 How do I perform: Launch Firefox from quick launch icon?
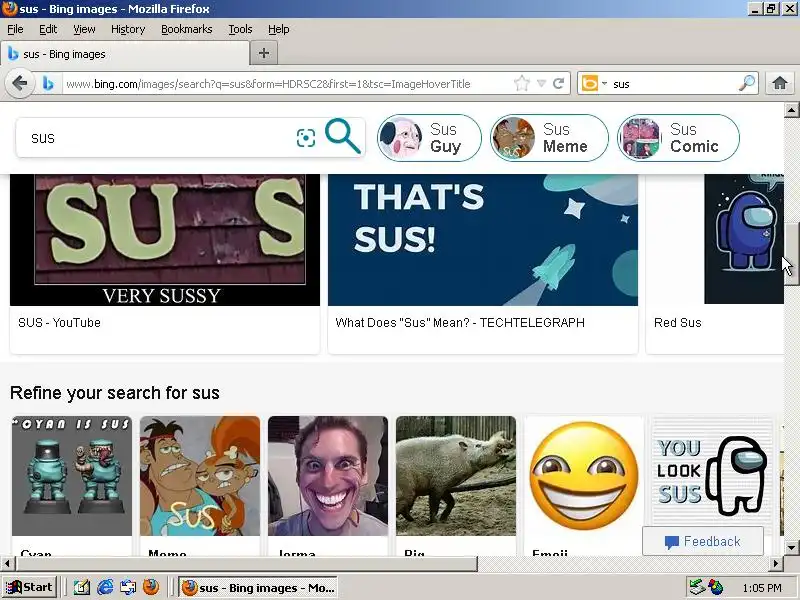[x=151, y=588]
